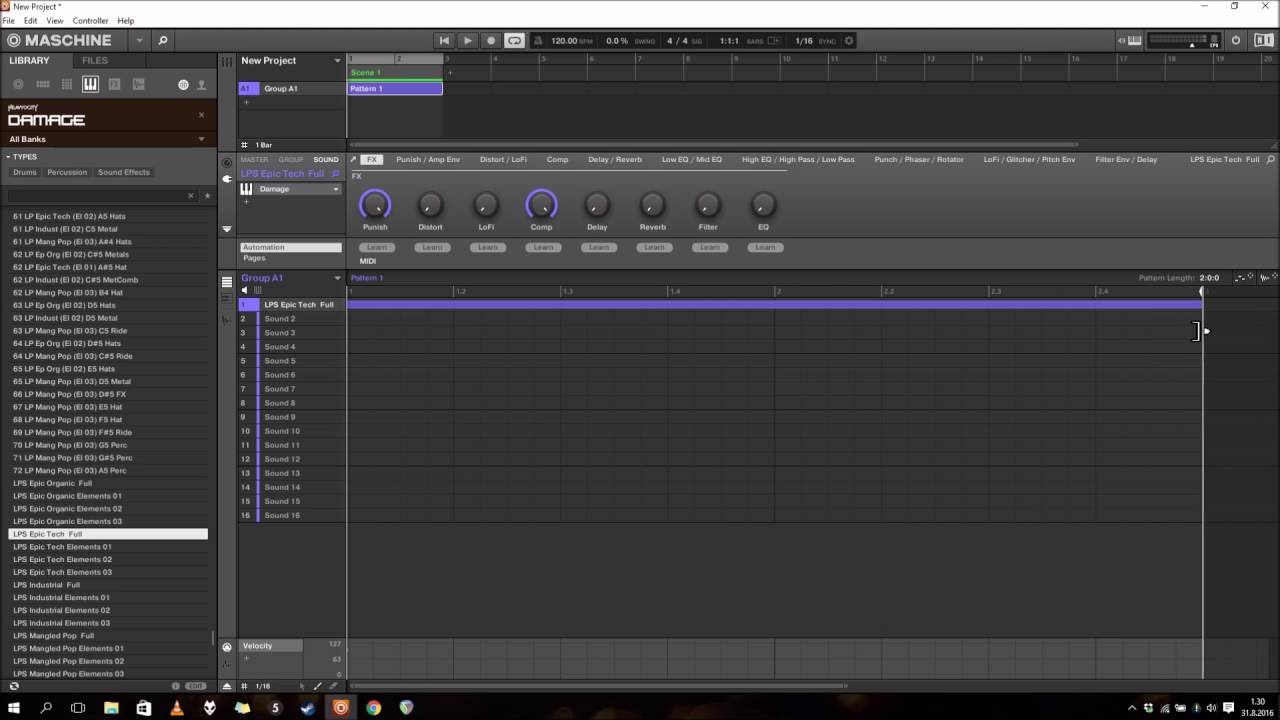Switch to the plug-in icon view

tap(226, 179)
